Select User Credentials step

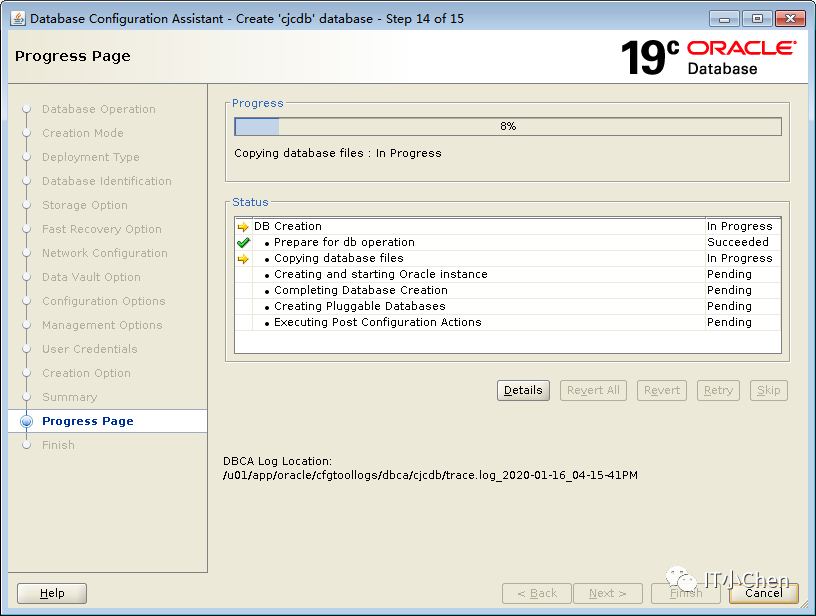pos(90,349)
